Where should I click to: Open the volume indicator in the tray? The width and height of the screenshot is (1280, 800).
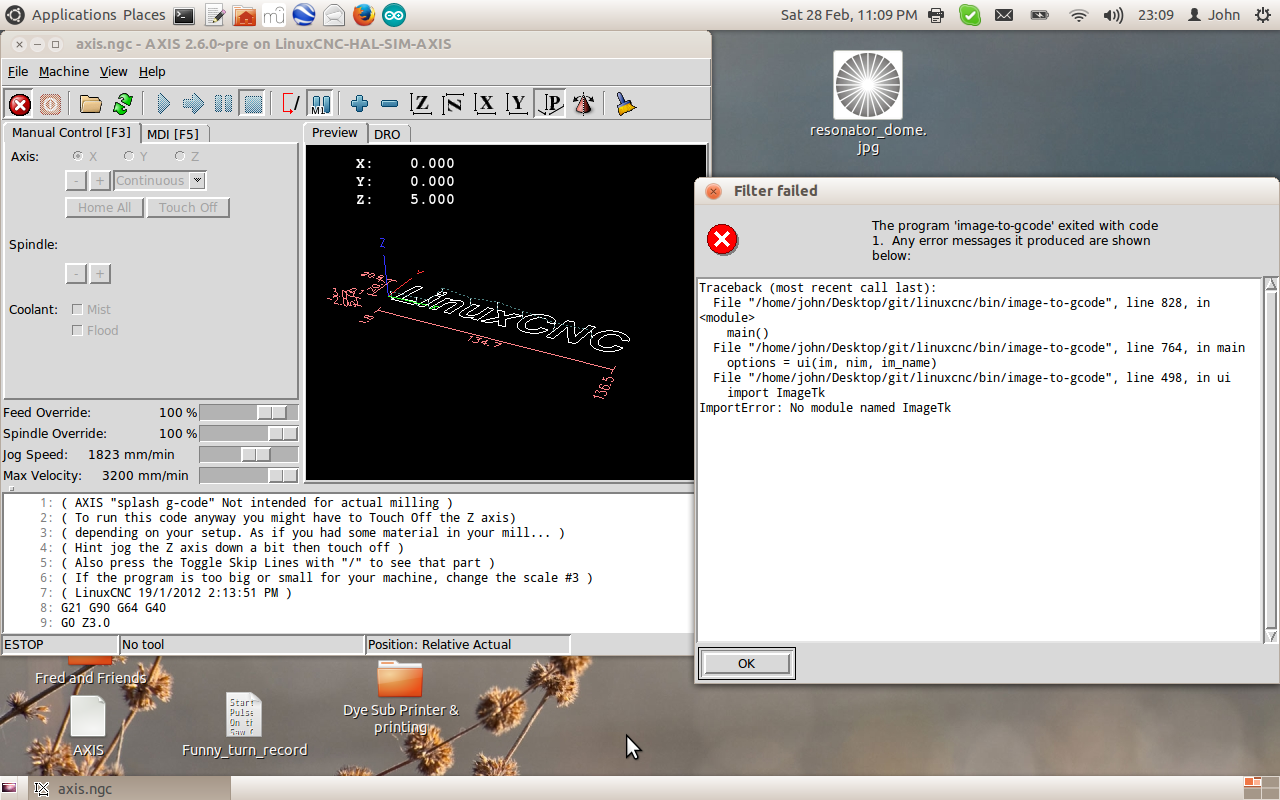(x=1112, y=15)
